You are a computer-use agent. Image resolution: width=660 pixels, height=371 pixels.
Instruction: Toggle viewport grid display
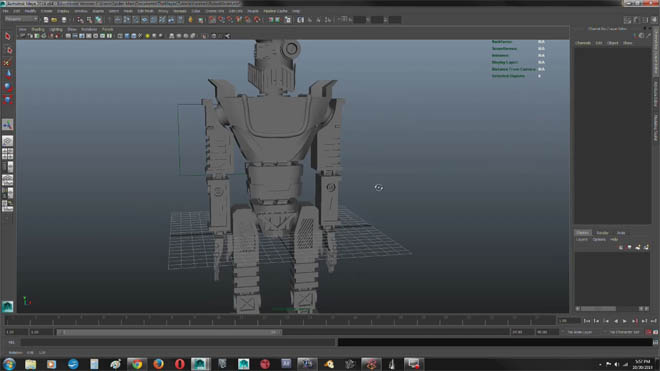(x=68, y=36)
